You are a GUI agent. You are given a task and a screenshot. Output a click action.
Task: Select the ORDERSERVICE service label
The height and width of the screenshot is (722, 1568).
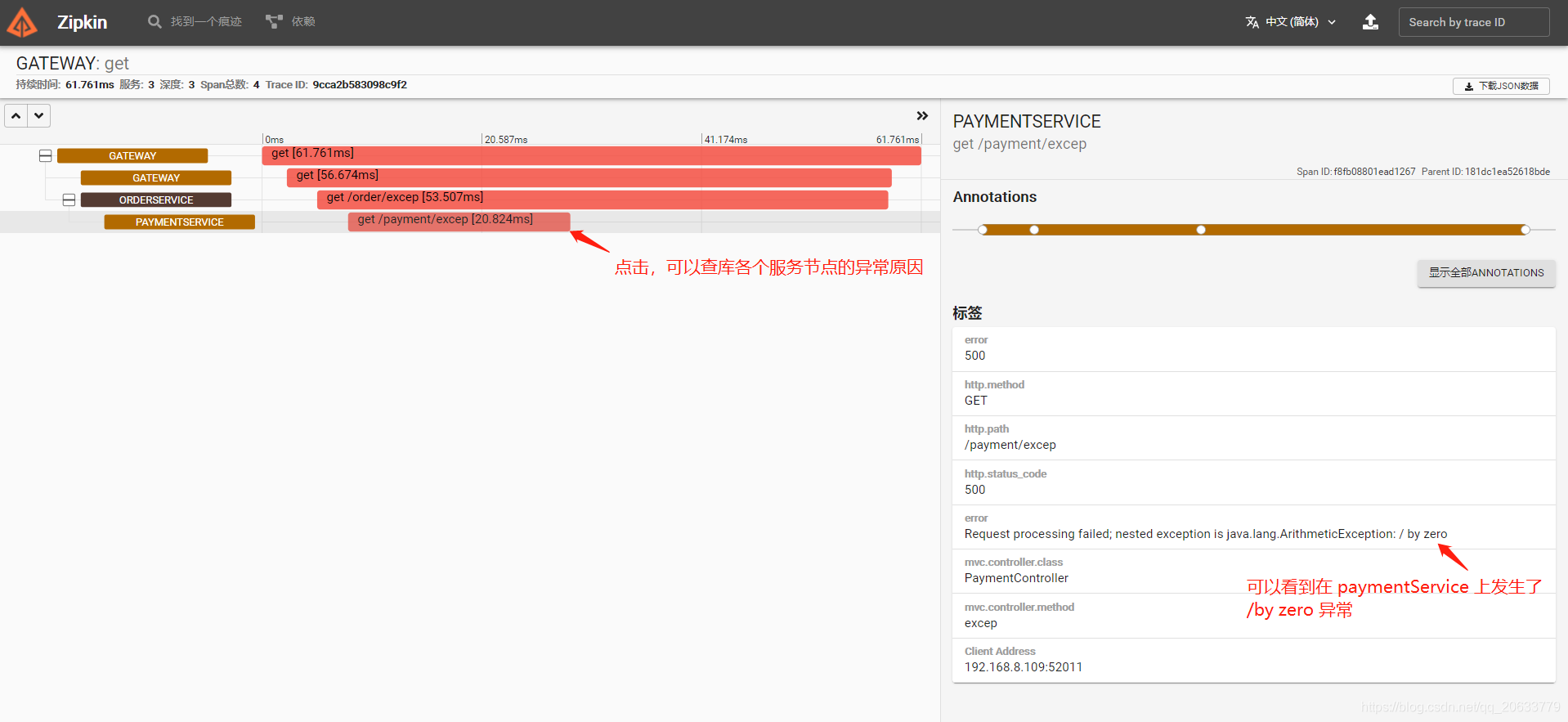(156, 200)
